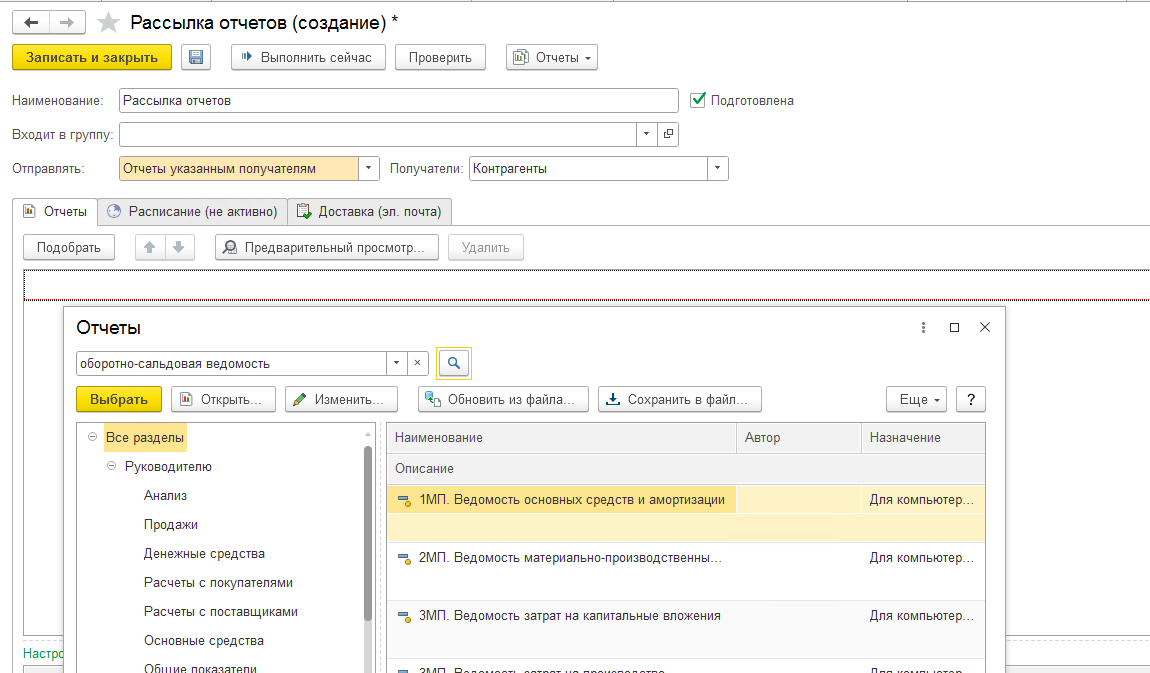Click the Проверить button
Viewport: 1150px width, 673px height.
coord(440,57)
